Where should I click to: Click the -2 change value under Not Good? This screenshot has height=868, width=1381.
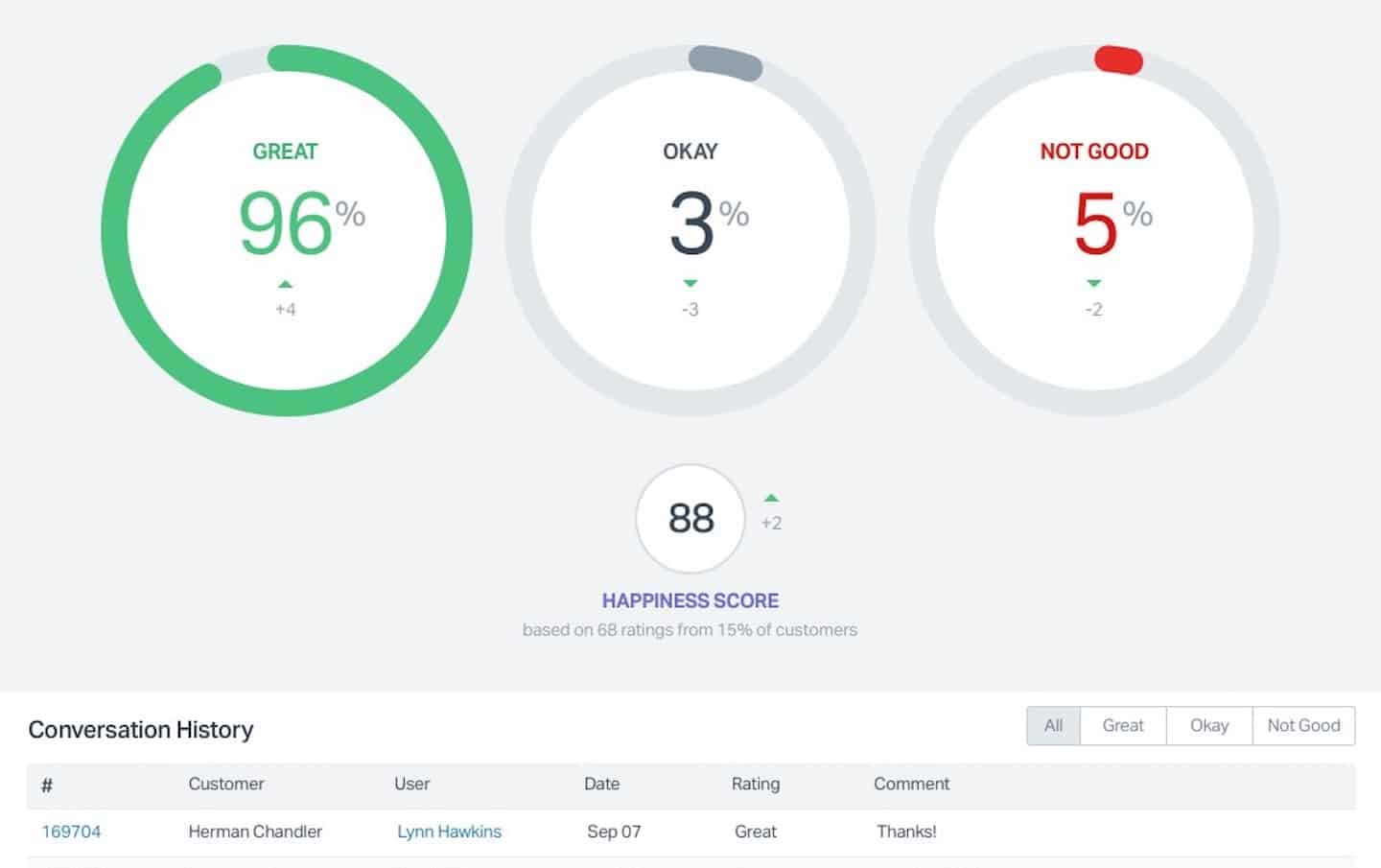1093,309
